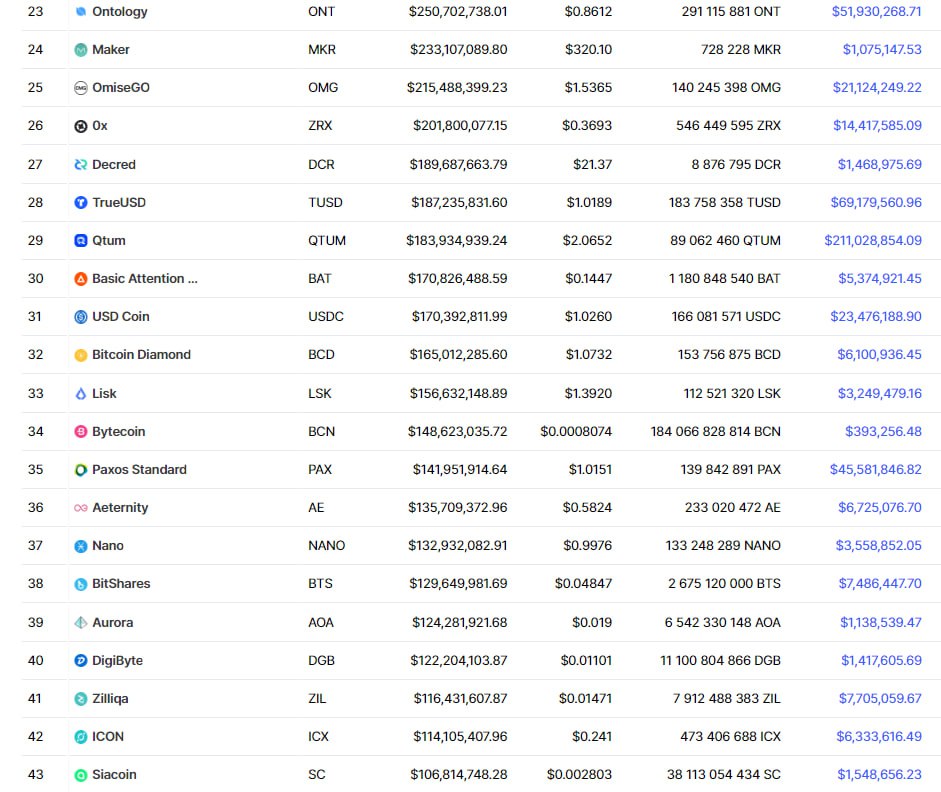Click the Maker coin logo

click(x=80, y=50)
